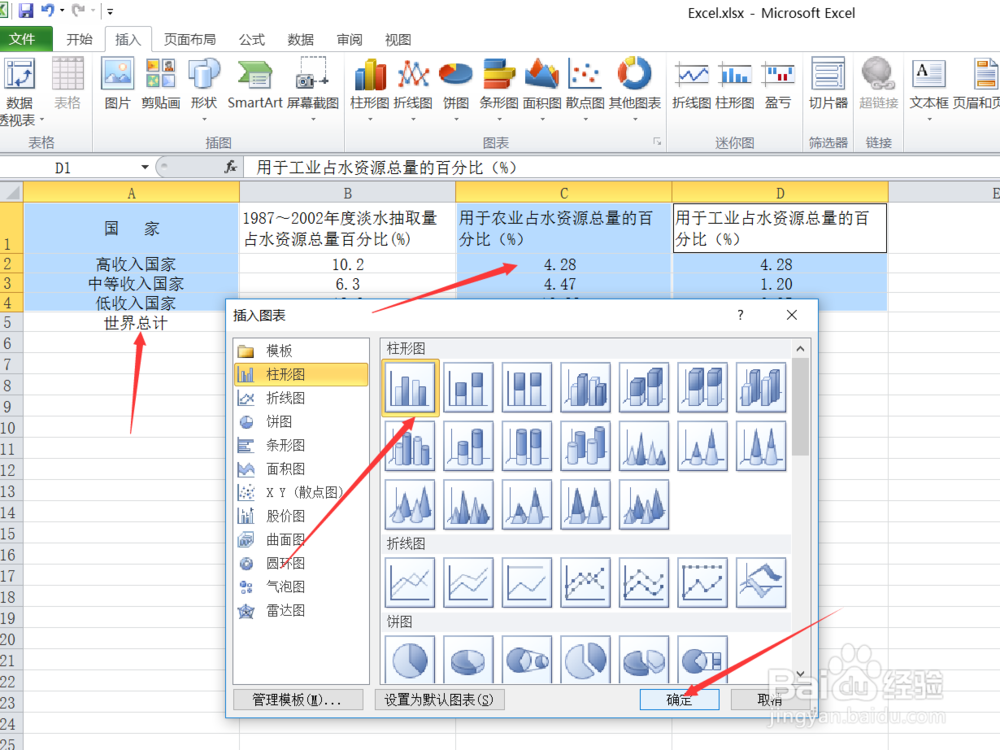
Task: Open pie chart (饼图) ribbon gallery
Action: click(456, 89)
